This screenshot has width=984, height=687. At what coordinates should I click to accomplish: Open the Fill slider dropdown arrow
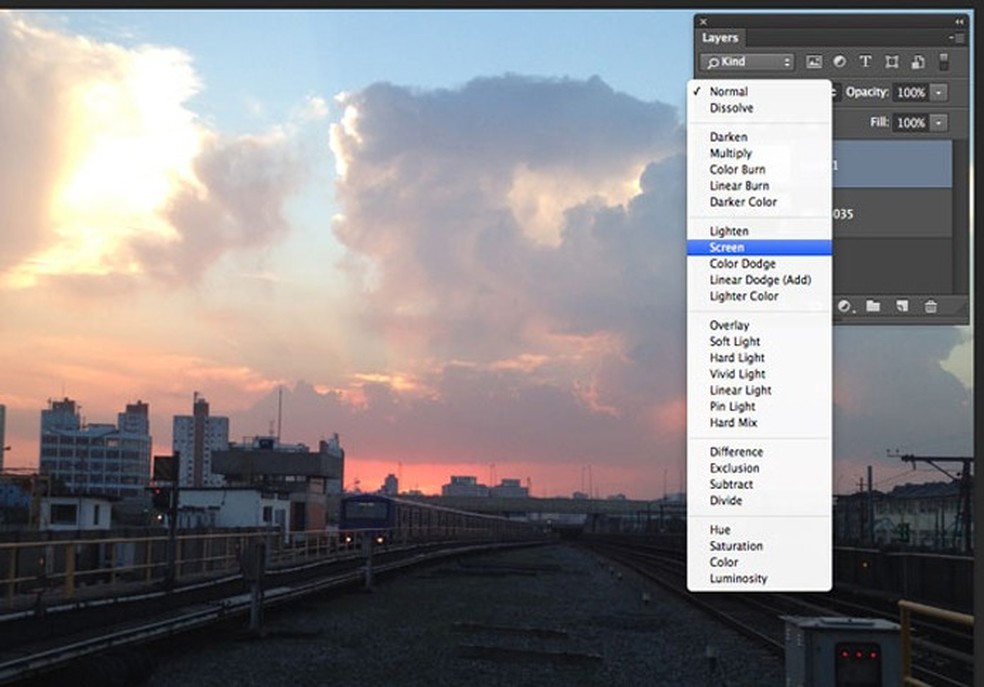[939, 122]
